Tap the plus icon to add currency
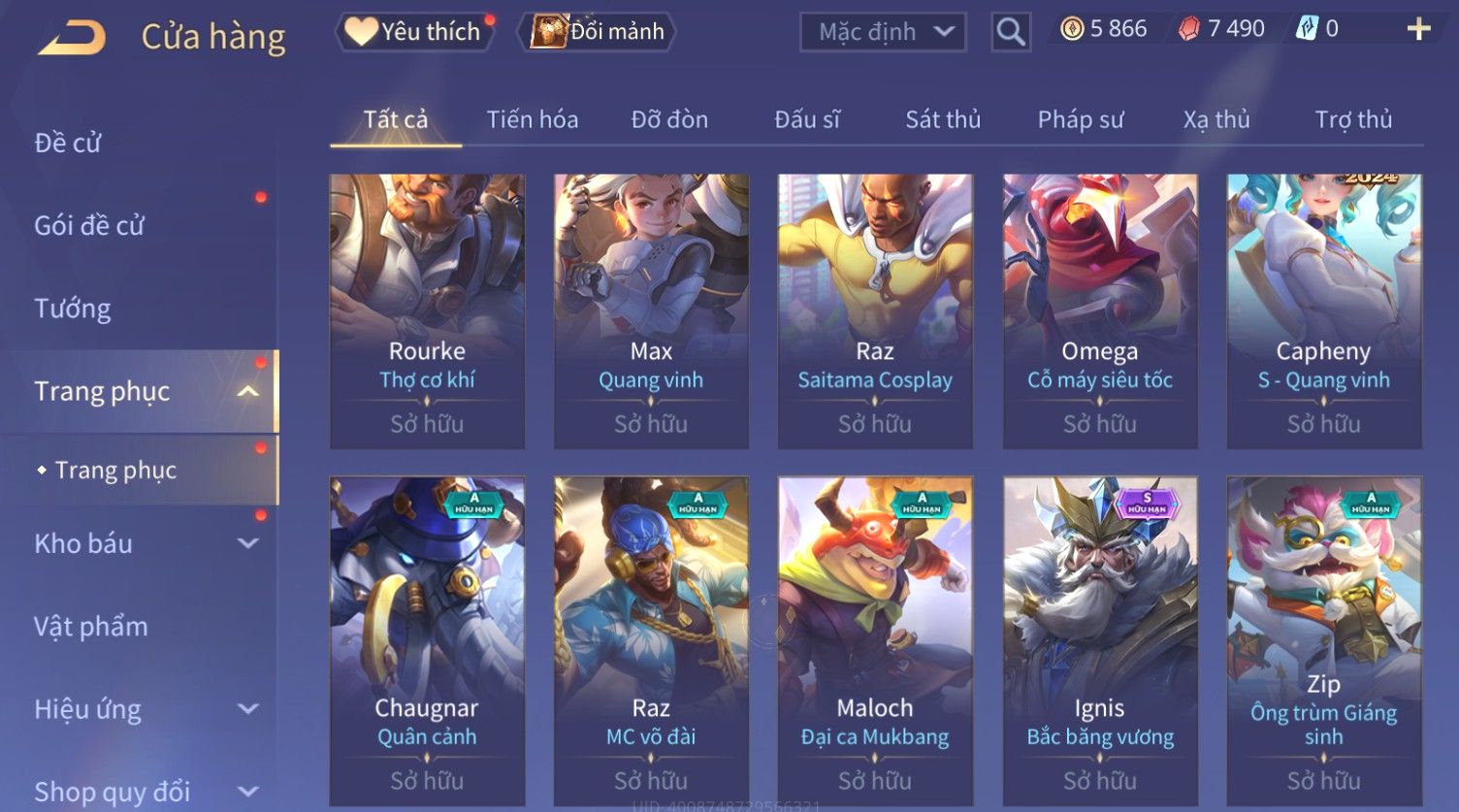Image resolution: width=1459 pixels, height=812 pixels. (1418, 29)
